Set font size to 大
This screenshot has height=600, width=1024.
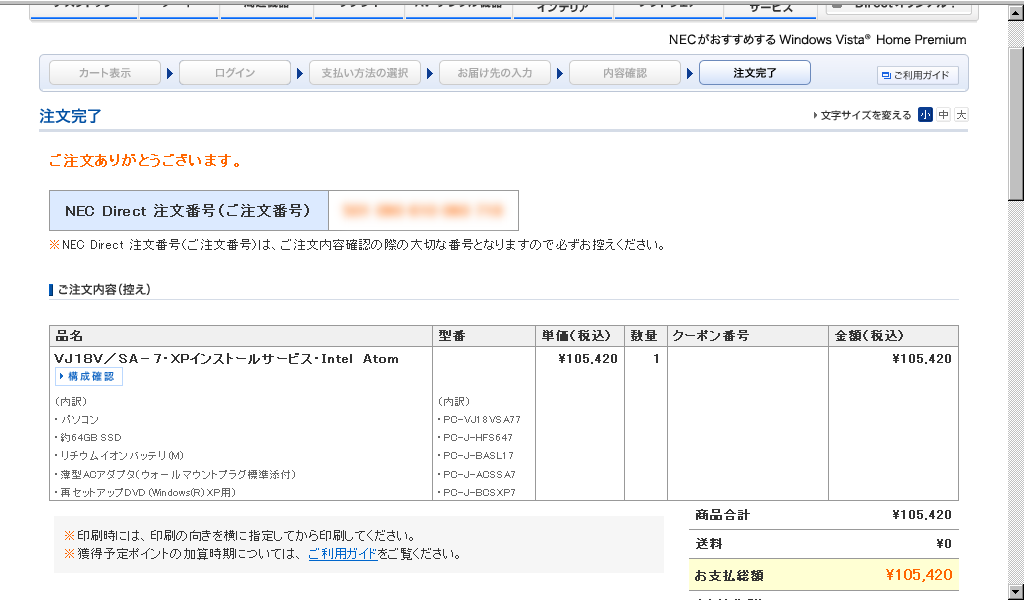(x=961, y=115)
